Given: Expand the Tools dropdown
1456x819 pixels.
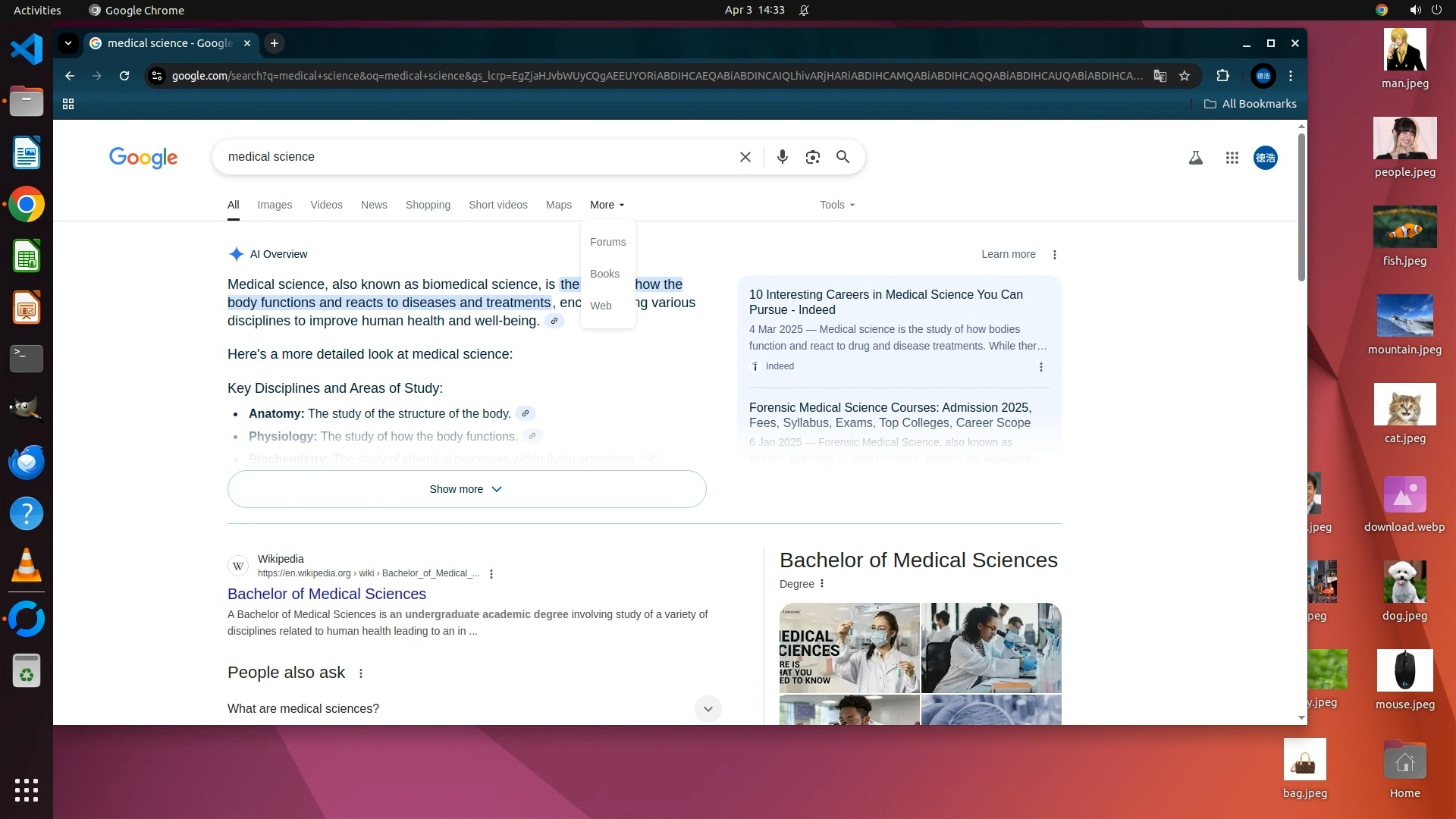Looking at the screenshot, I should tap(836, 205).
